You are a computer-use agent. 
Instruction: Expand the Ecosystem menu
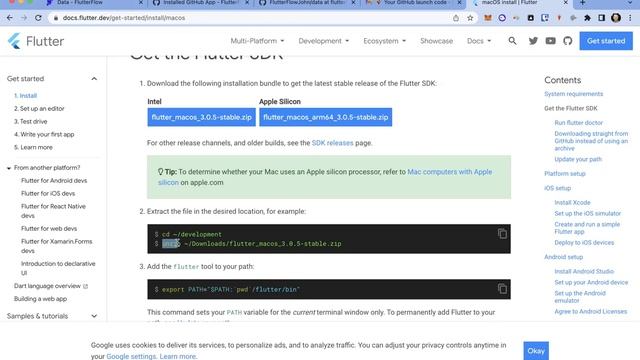[384, 41]
